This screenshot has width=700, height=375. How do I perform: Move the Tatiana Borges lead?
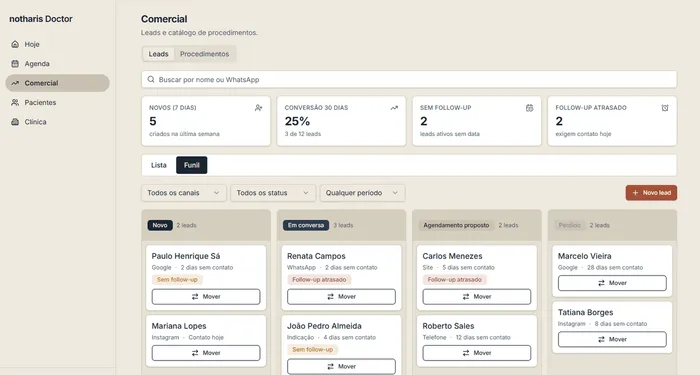(x=612, y=339)
